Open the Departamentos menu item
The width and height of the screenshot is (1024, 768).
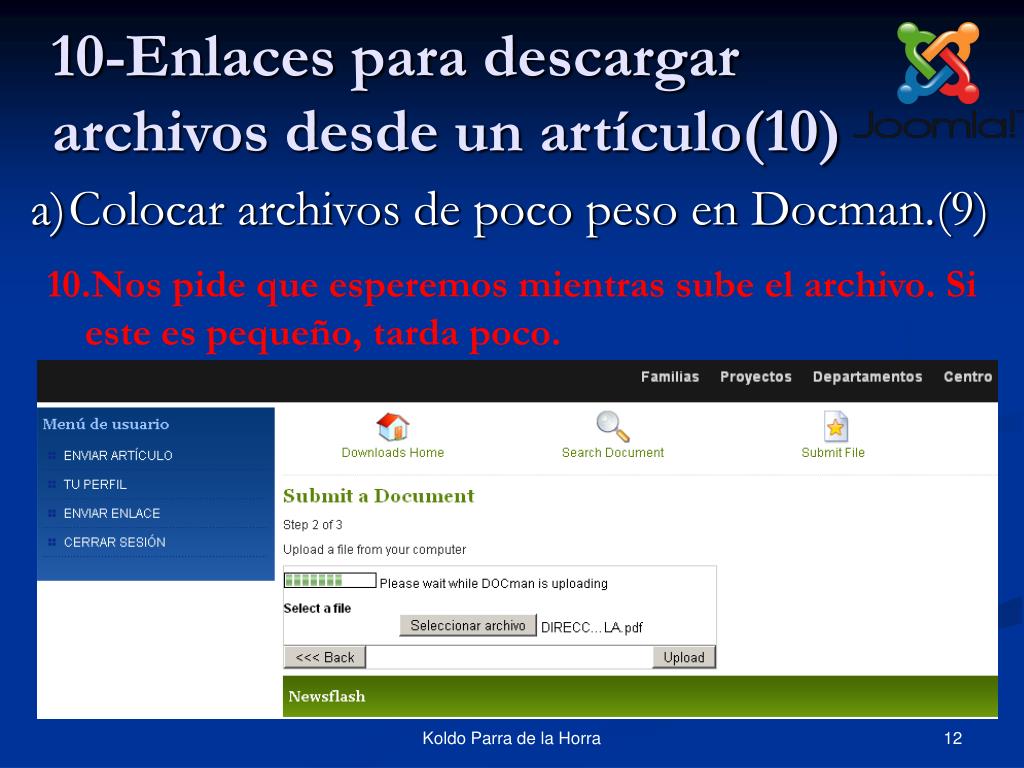[x=867, y=377]
